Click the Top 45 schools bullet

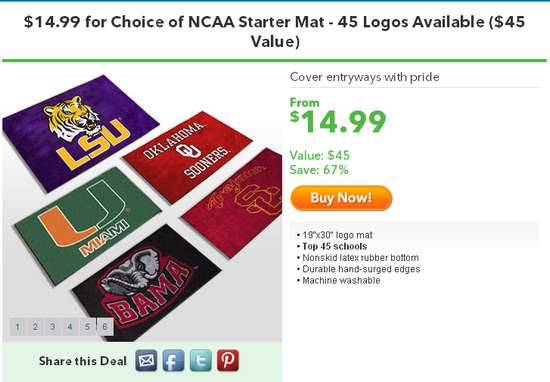(x=335, y=246)
